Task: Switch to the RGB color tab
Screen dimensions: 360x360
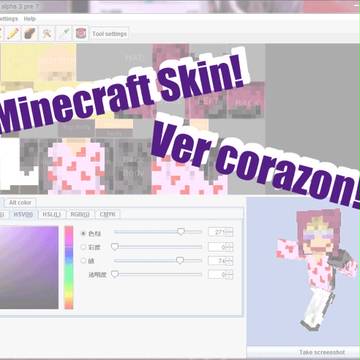Action: [80, 214]
